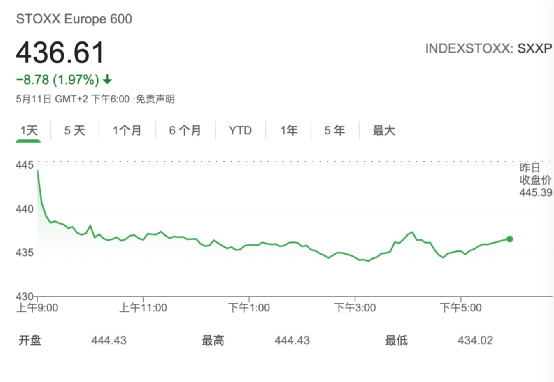Click the 下午3:00 axis time marker

(x=355, y=307)
